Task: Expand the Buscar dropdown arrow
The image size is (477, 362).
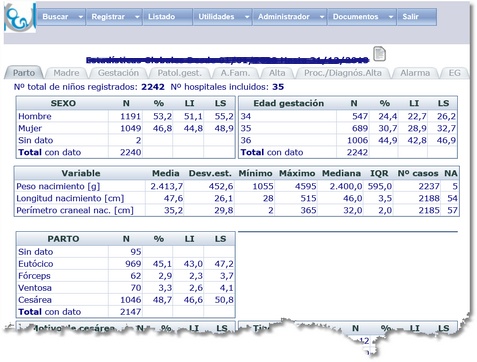Action: point(80,17)
